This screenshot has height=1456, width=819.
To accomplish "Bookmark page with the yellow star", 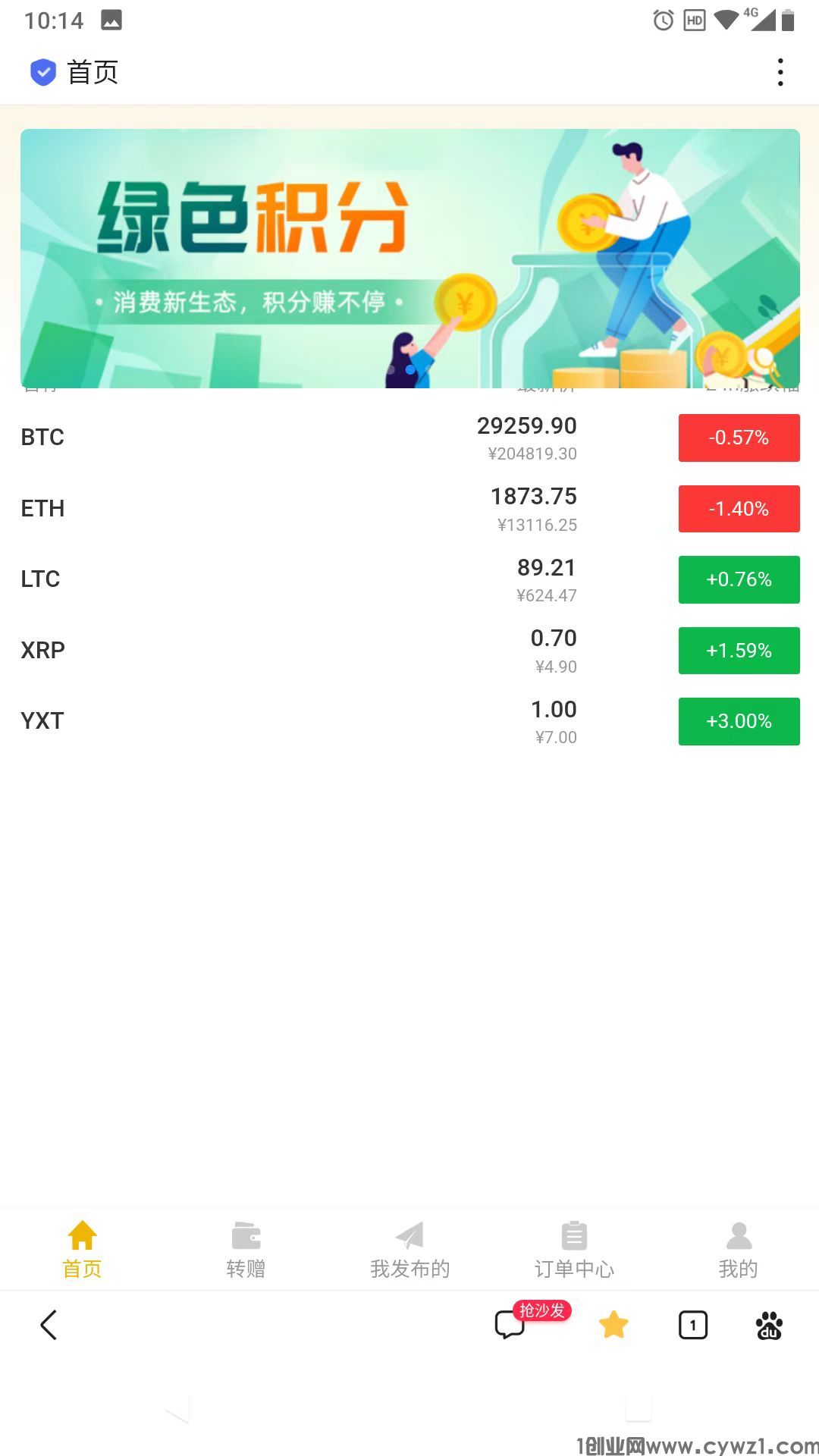I will 613,1325.
